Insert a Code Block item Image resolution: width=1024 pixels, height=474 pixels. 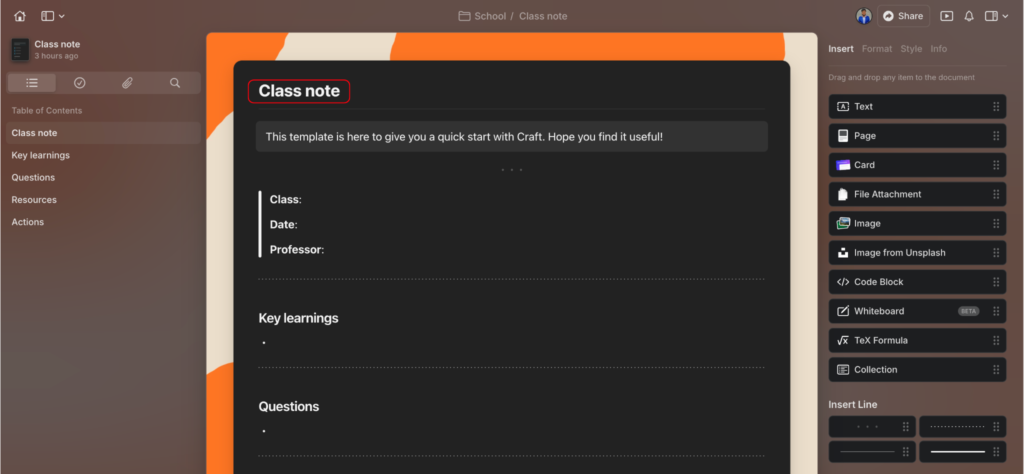tap(918, 282)
